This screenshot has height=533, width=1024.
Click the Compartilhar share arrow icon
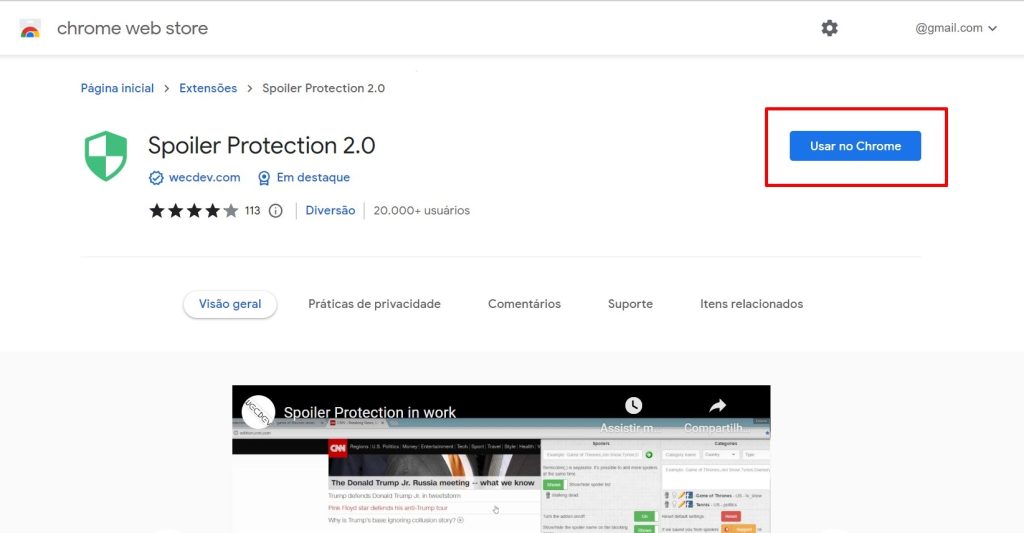(x=717, y=406)
